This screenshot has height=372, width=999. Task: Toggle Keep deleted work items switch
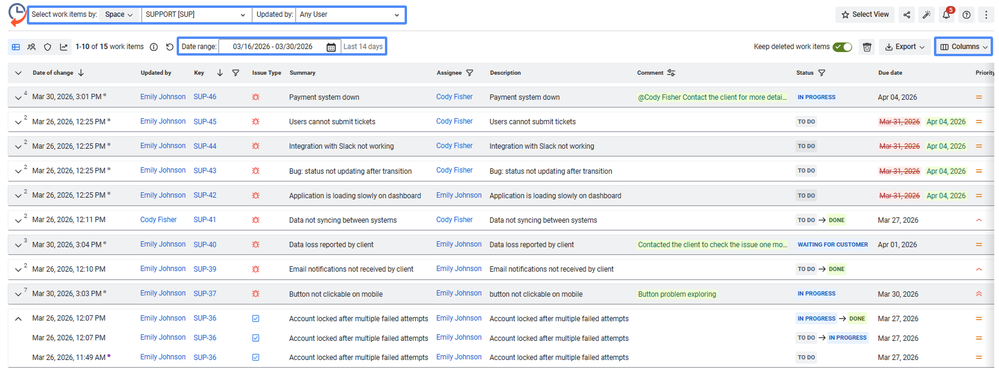coord(842,46)
